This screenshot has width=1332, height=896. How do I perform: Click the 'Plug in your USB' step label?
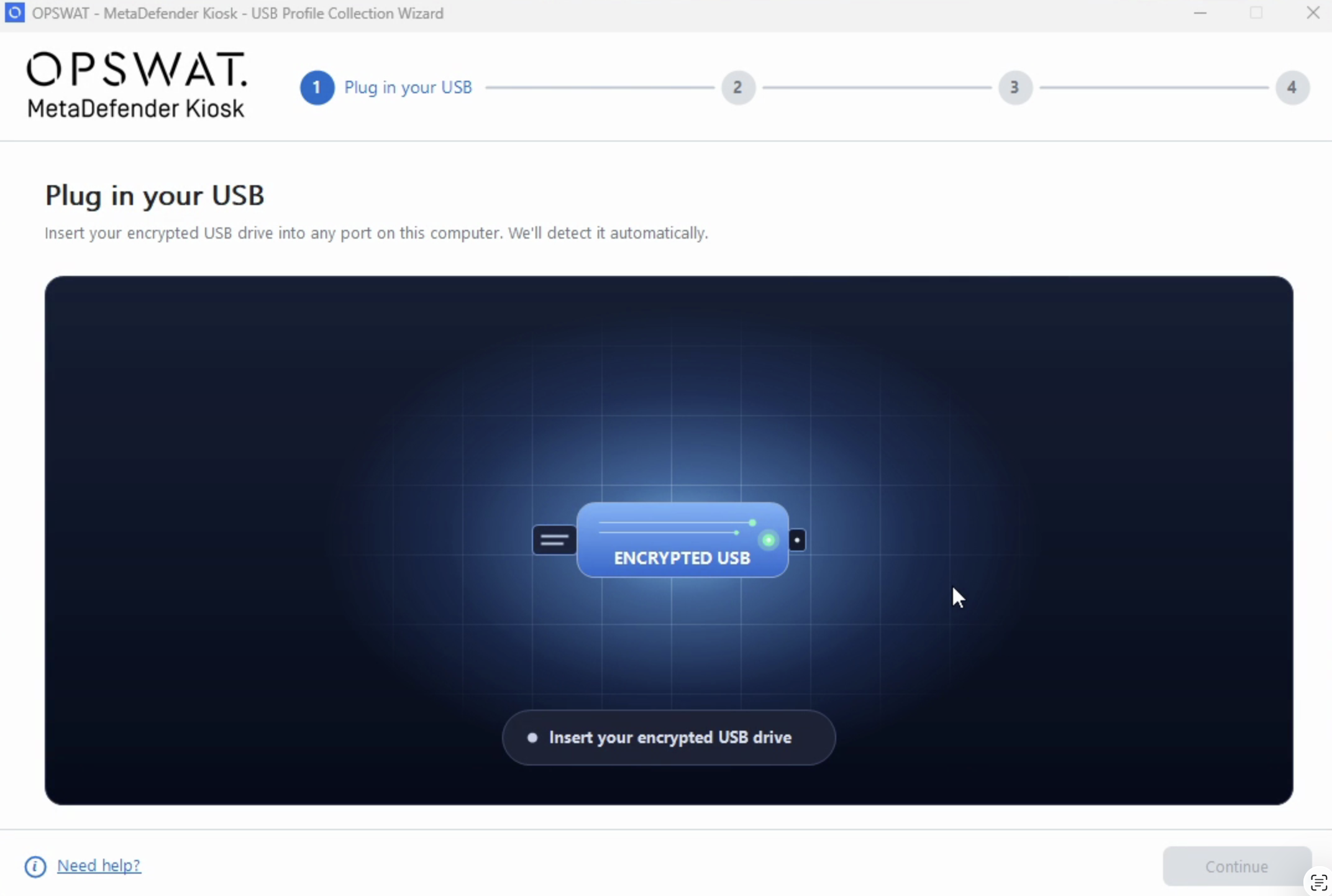click(408, 88)
